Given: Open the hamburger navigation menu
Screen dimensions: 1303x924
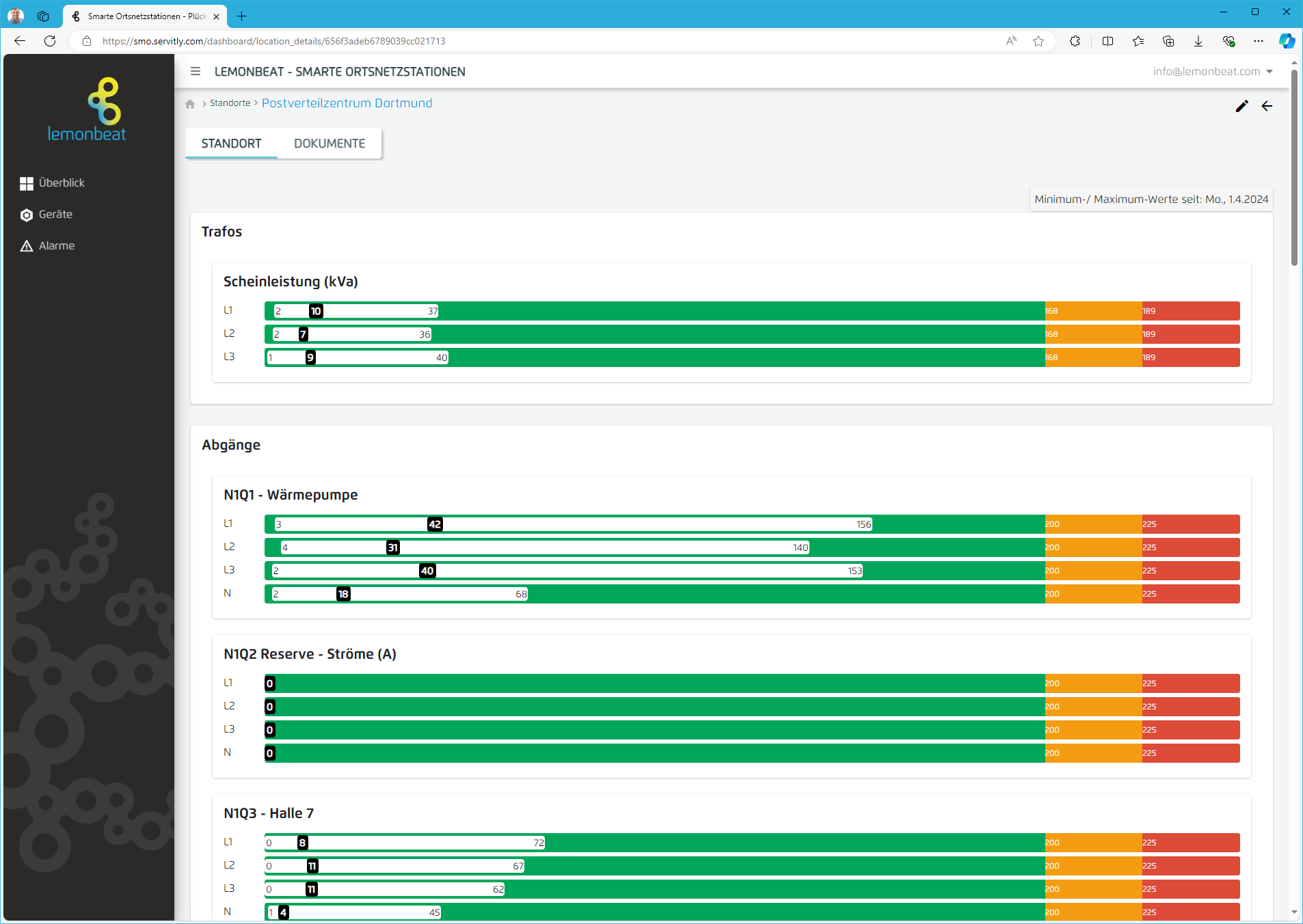Looking at the screenshot, I should [196, 71].
